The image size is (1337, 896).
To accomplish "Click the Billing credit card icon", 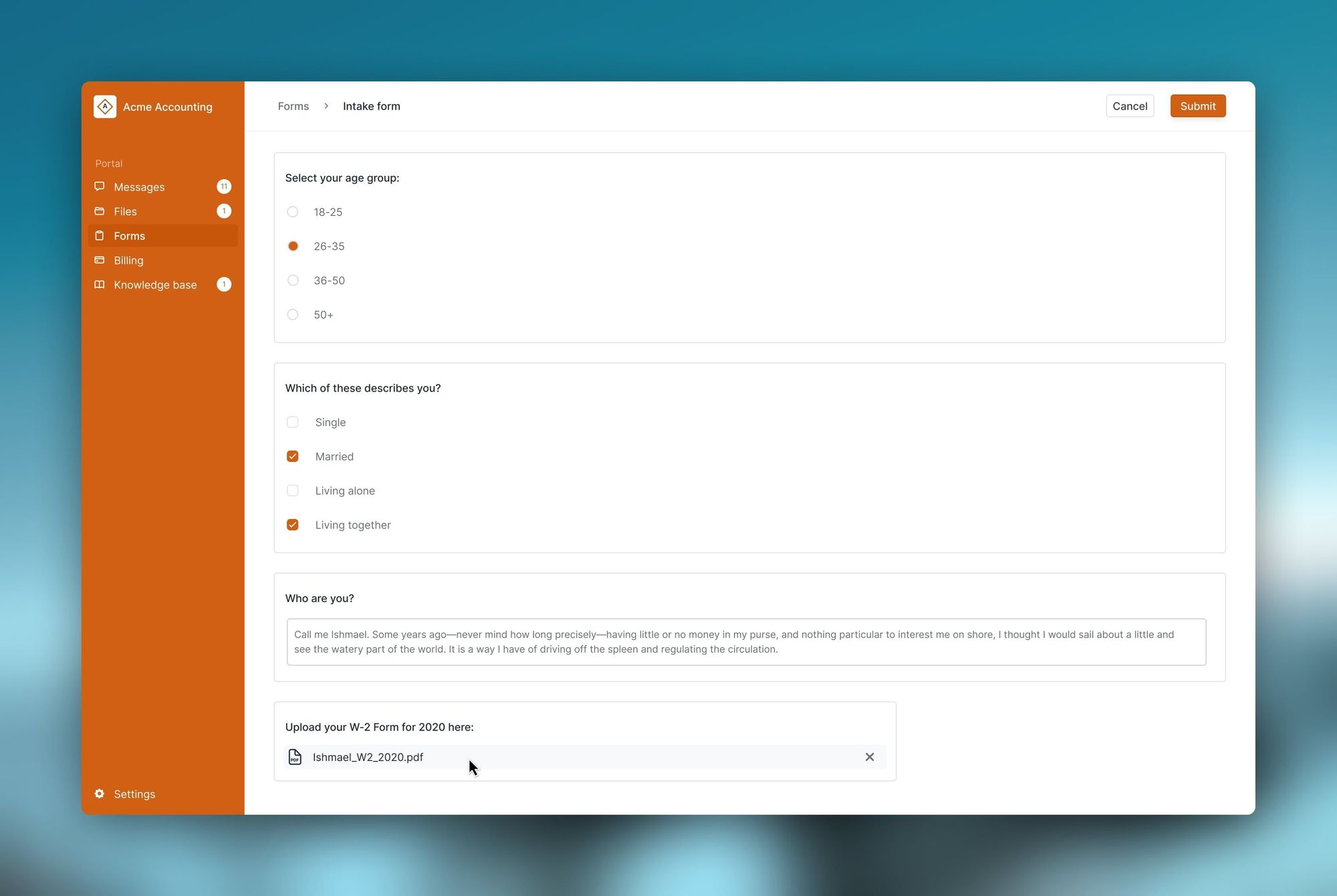I will pyautogui.click(x=100, y=260).
